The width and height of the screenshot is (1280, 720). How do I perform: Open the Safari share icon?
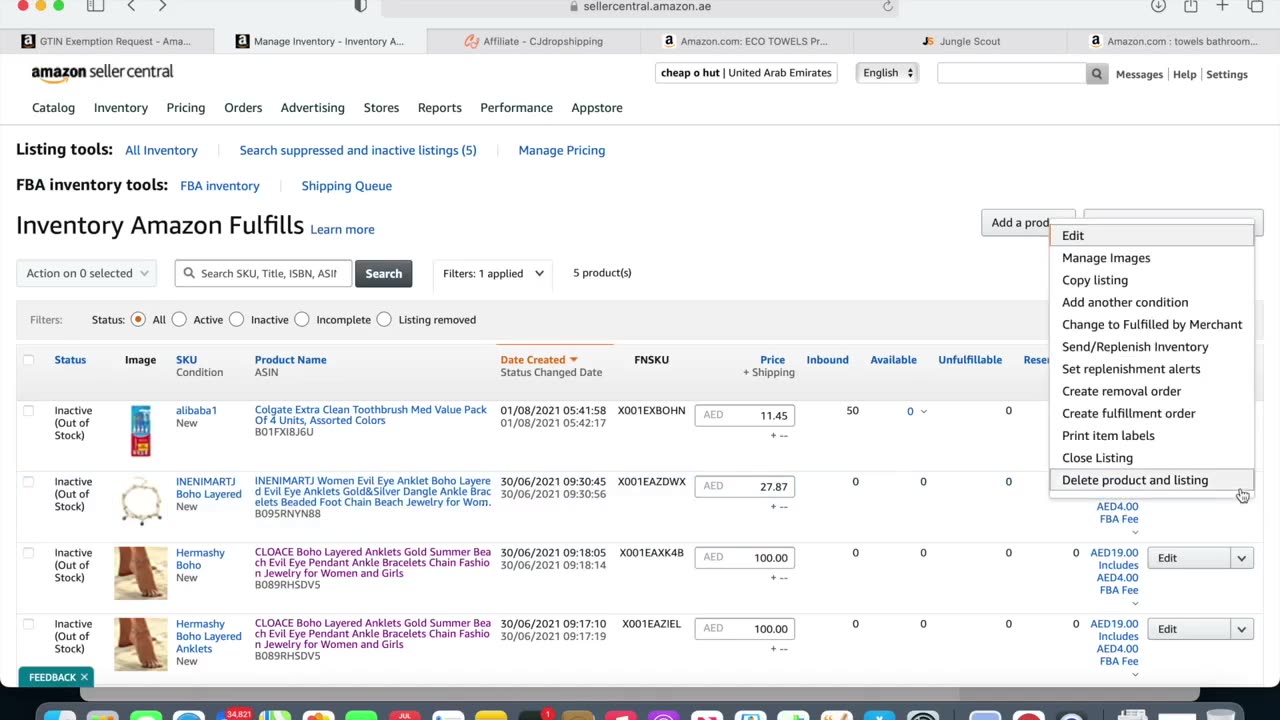click(x=1190, y=6)
